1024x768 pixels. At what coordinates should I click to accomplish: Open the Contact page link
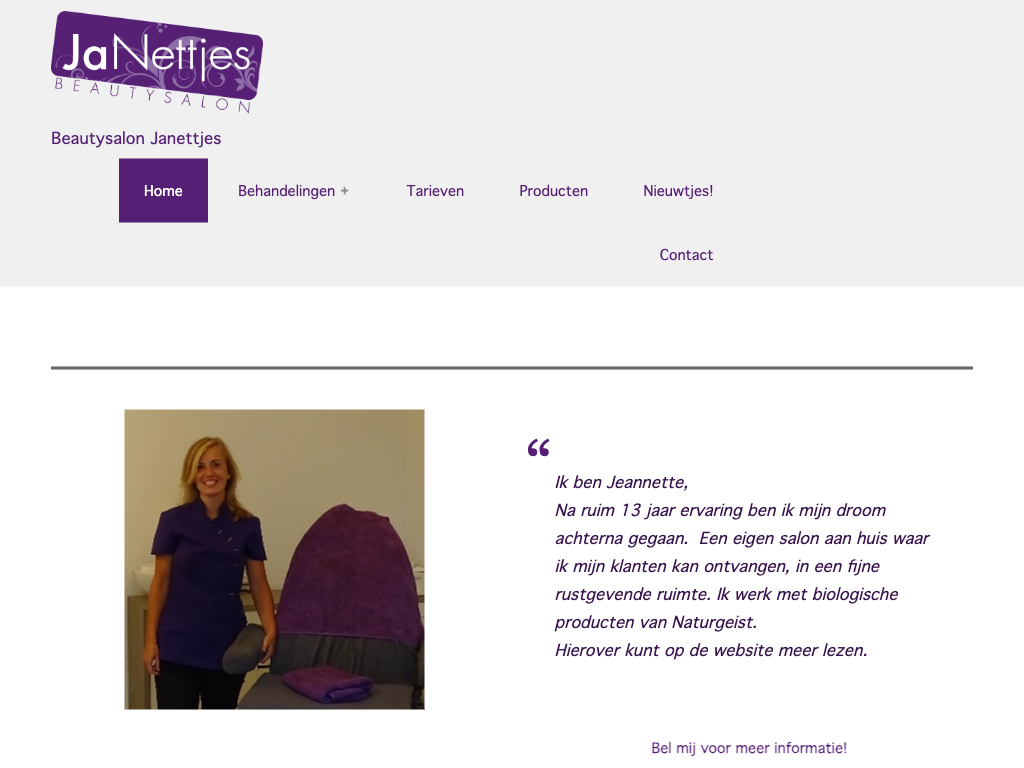[x=686, y=255]
